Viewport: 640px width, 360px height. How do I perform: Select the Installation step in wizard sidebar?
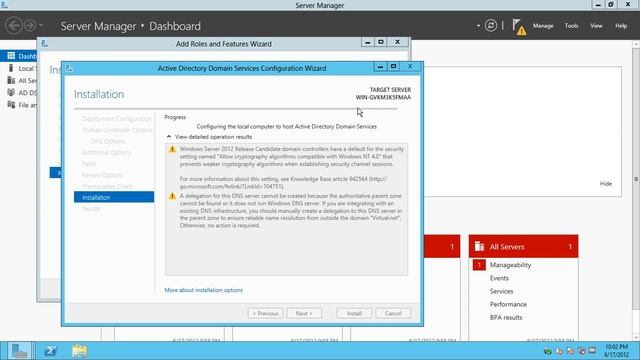(114, 197)
